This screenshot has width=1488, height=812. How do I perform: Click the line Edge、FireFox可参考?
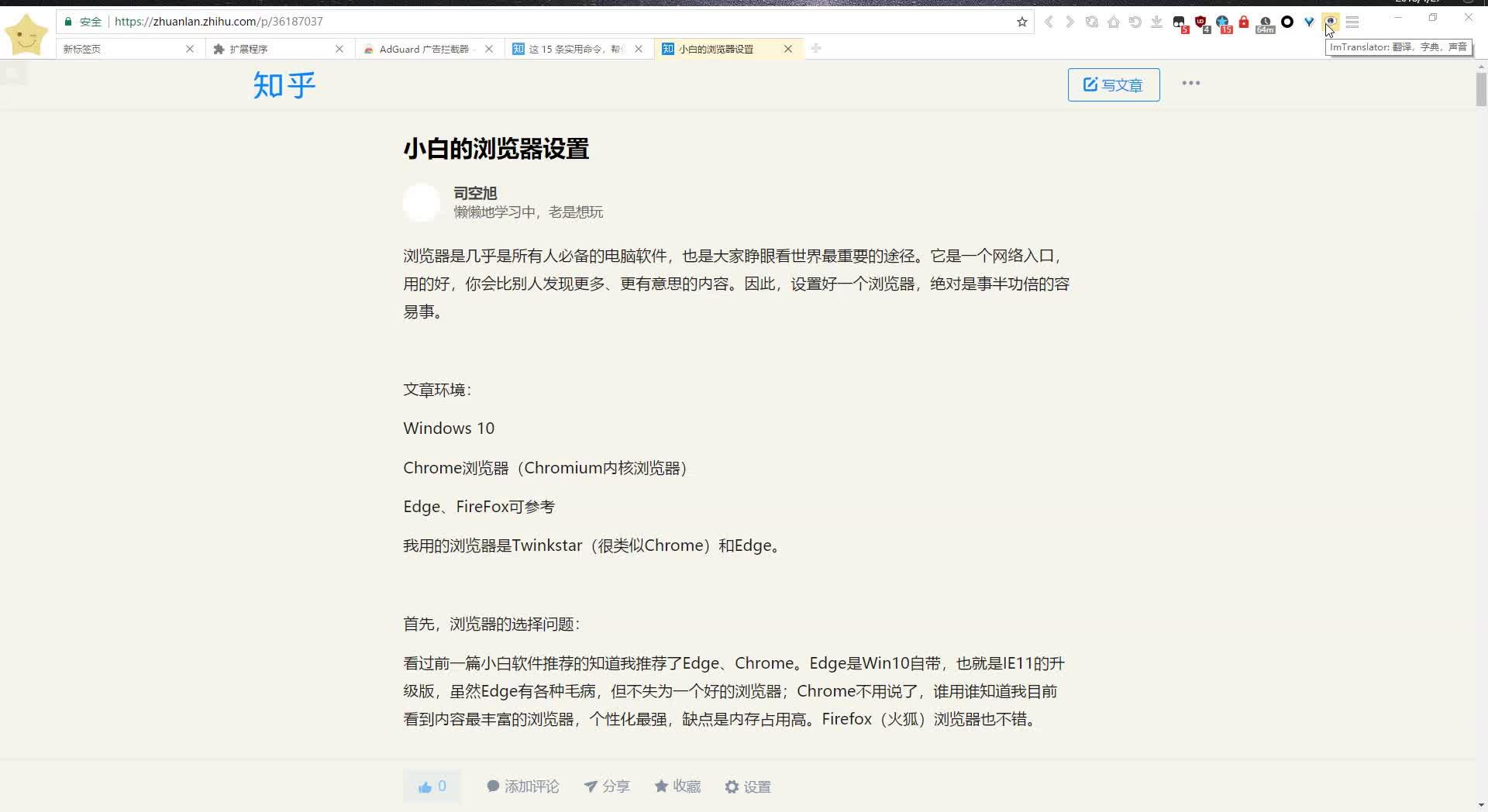coord(479,507)
